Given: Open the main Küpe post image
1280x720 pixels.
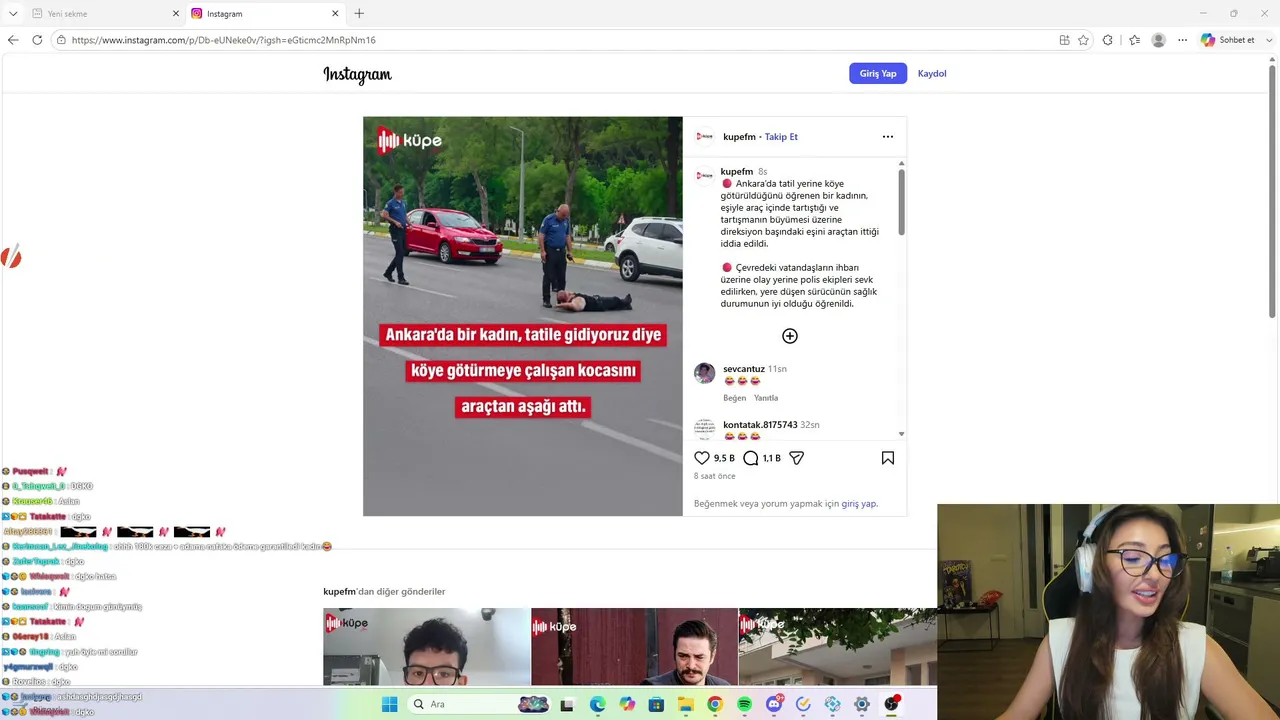Looking at the screenshot, I should click(x=523, y=316).
